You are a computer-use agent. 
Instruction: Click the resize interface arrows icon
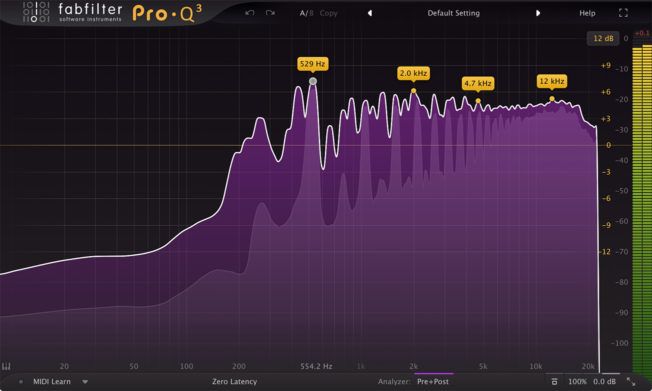631,381
